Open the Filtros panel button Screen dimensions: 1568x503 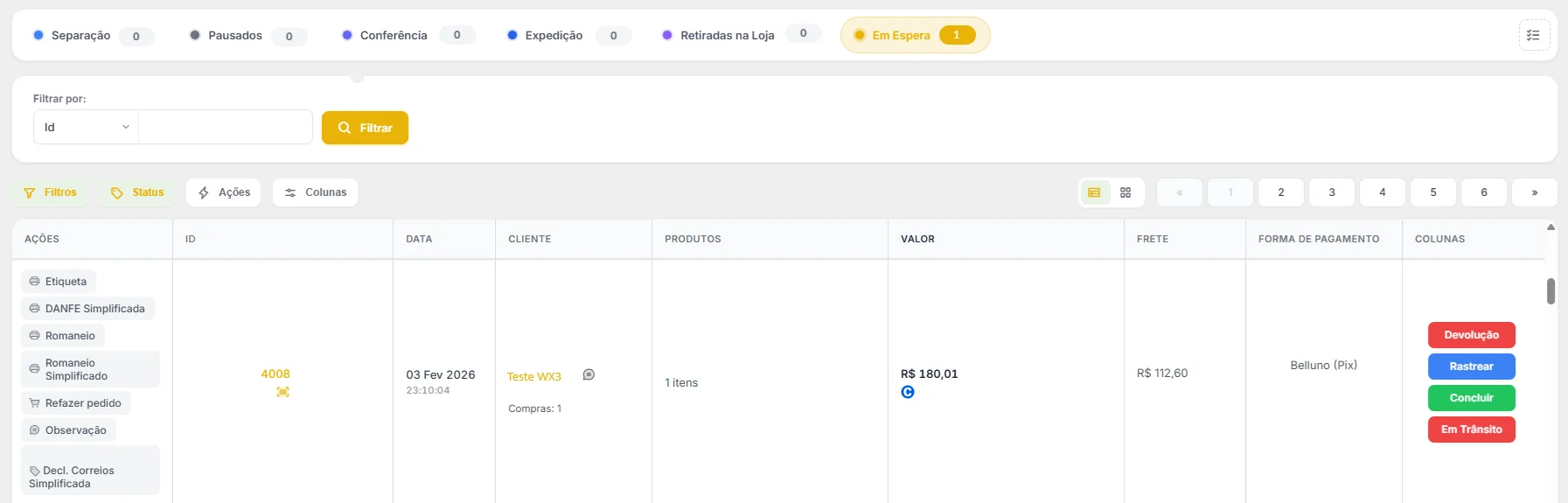coord(50,192)
